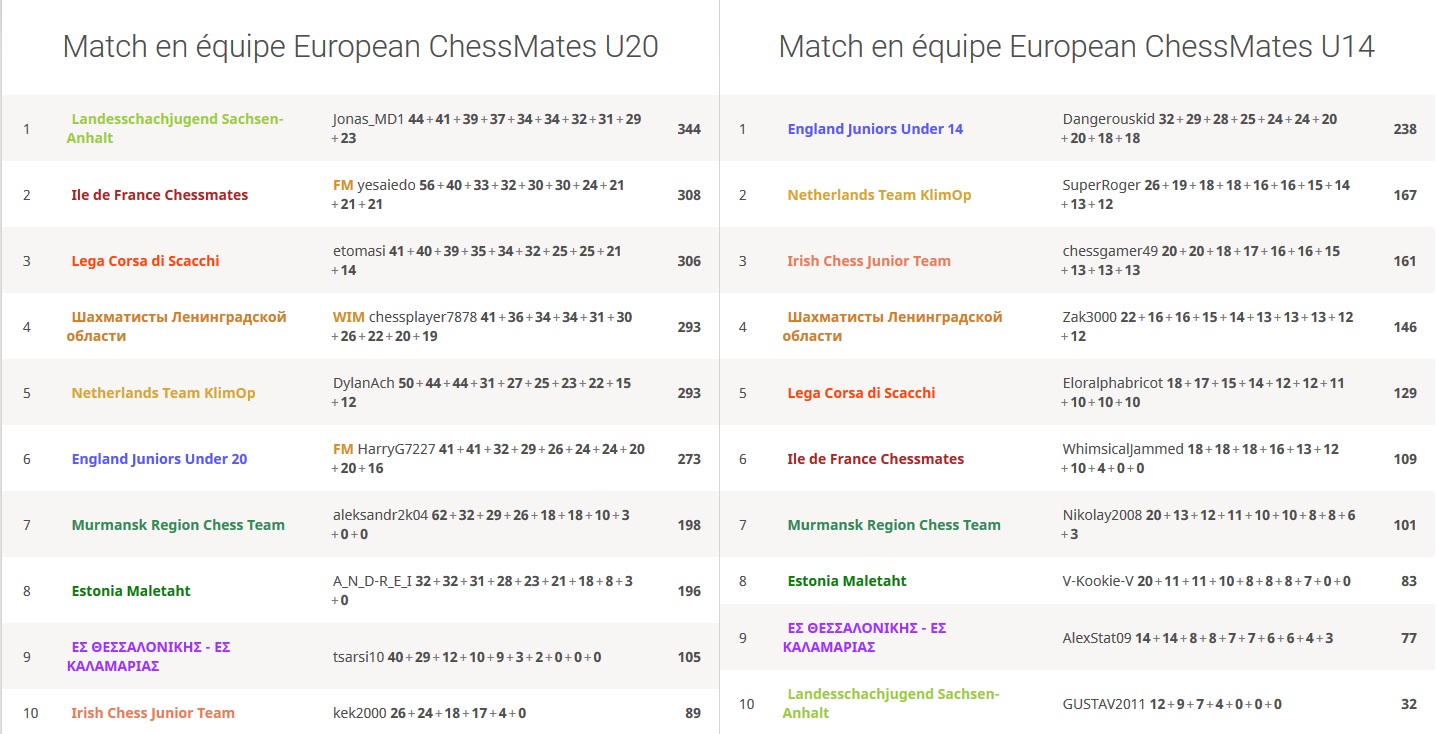Open England Juniors Under 14 team
1436x734 pixels.
click(875, 129)
